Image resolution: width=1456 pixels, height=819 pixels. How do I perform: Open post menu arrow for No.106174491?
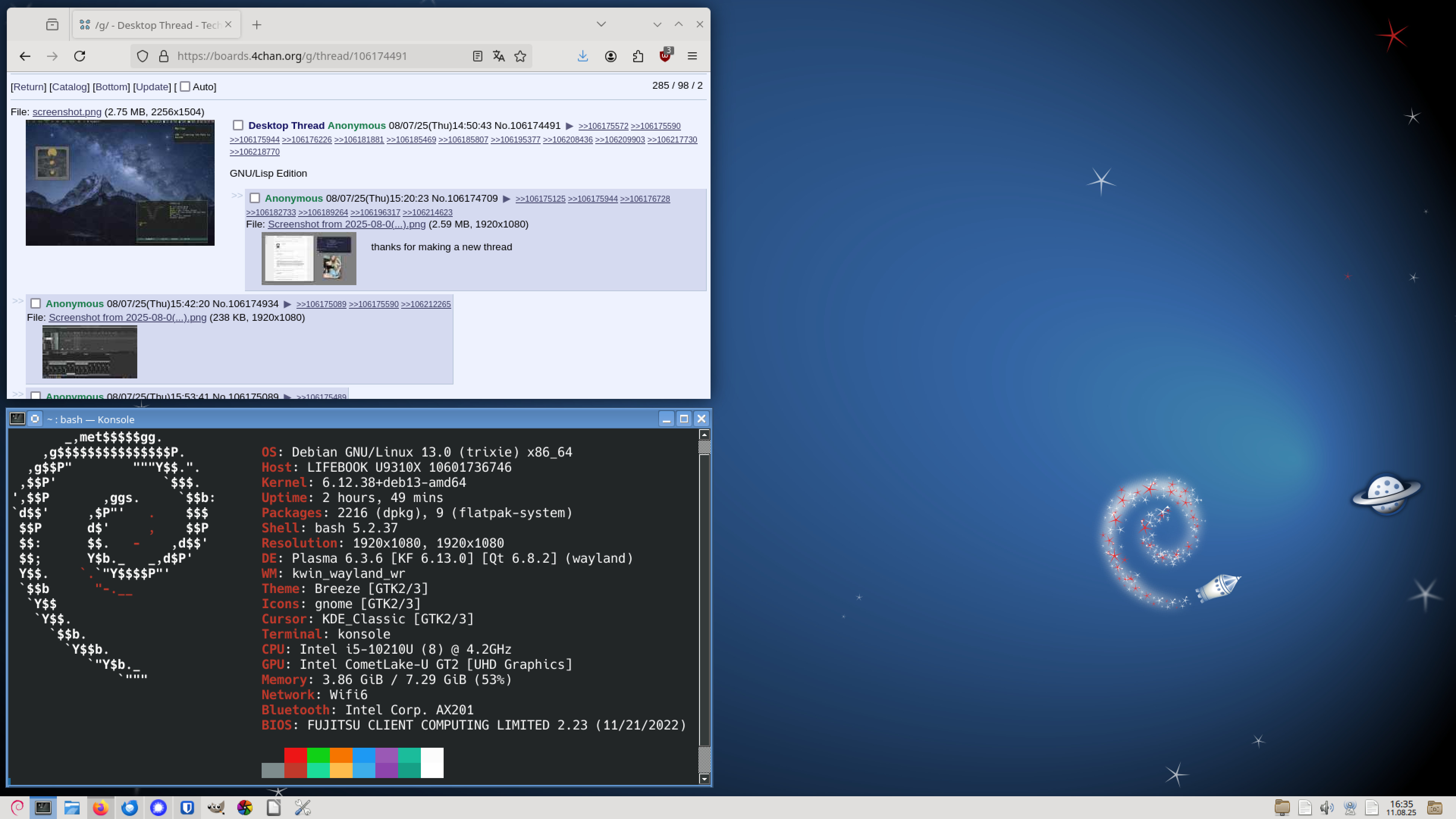pos(569,126)
